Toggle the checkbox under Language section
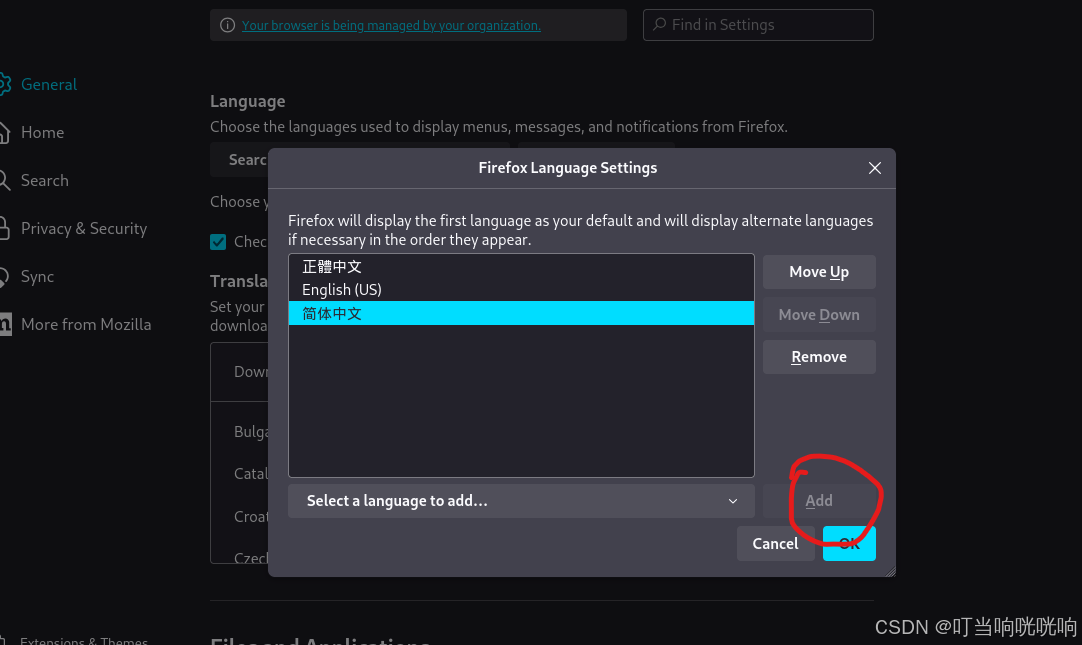1082x645 pixels. pos(218,241)
